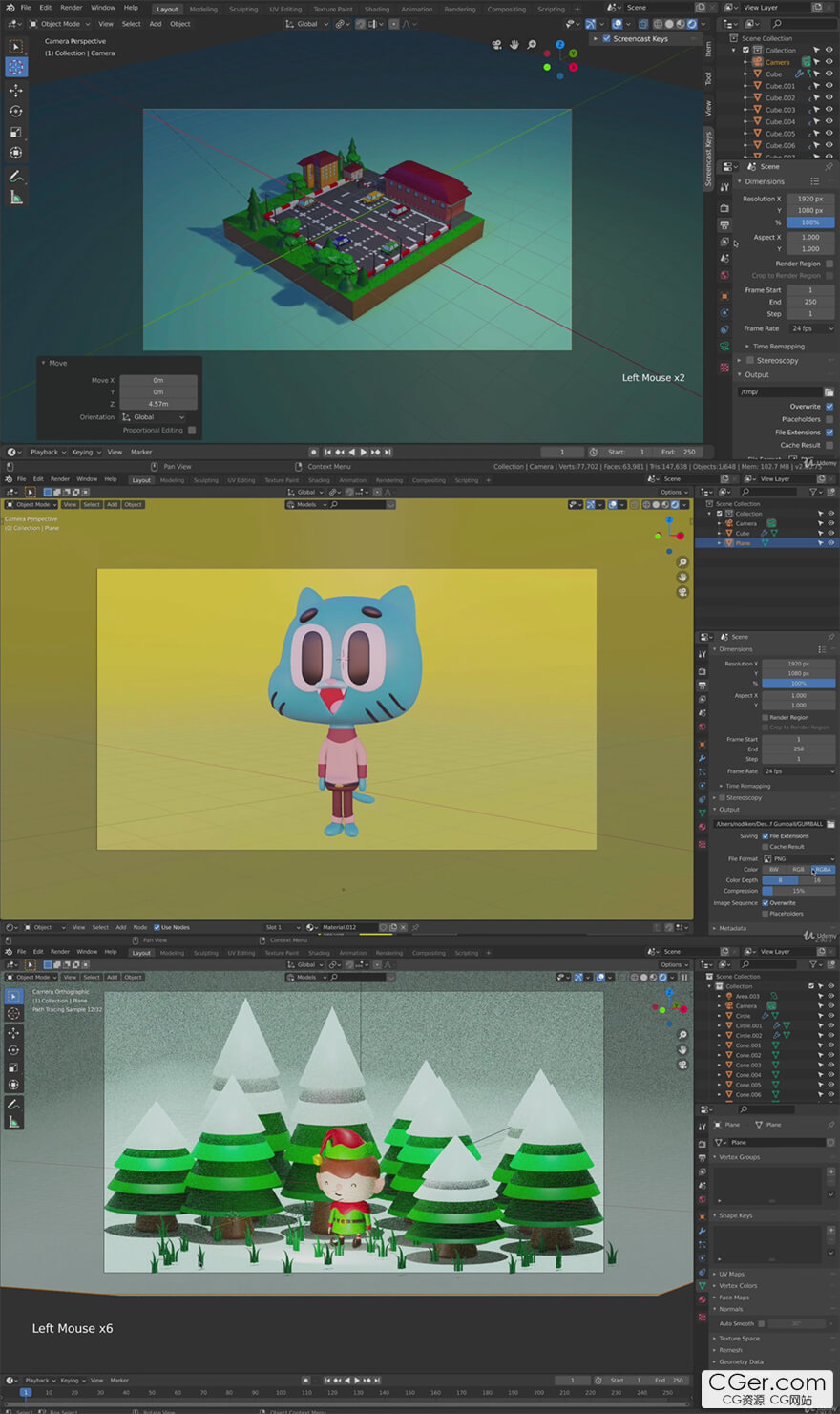Click the zoom magnifier icon in the bottom viewport
This screenshot has height=1414, width=840.
click(x=682, y=1035)
